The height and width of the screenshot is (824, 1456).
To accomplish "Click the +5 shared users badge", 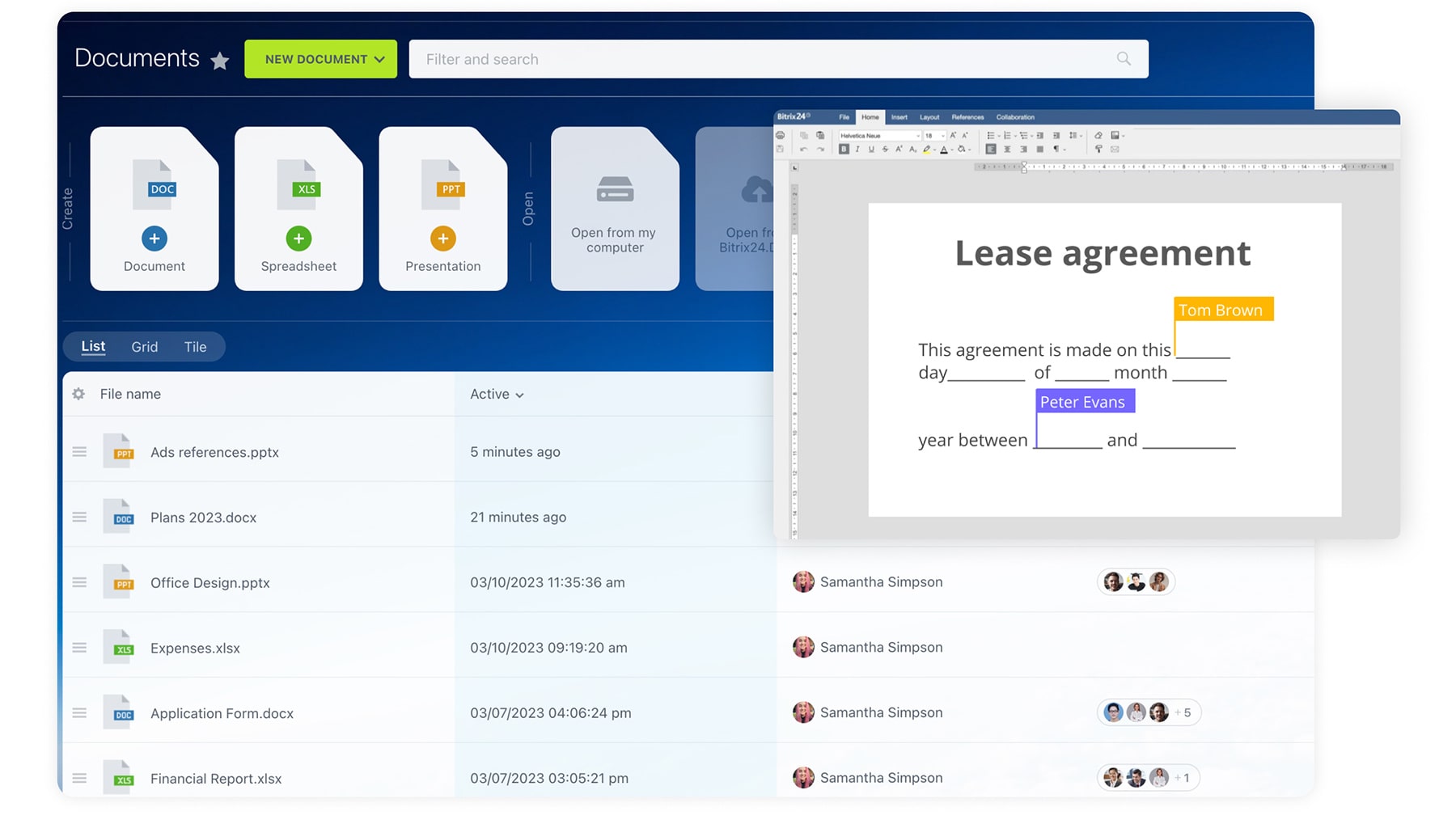I will 1182,712.
